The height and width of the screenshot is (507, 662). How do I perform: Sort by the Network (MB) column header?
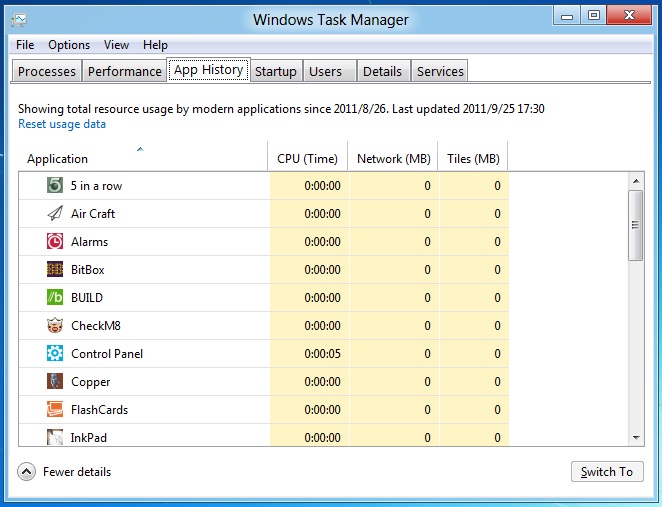tap(393, 156)
